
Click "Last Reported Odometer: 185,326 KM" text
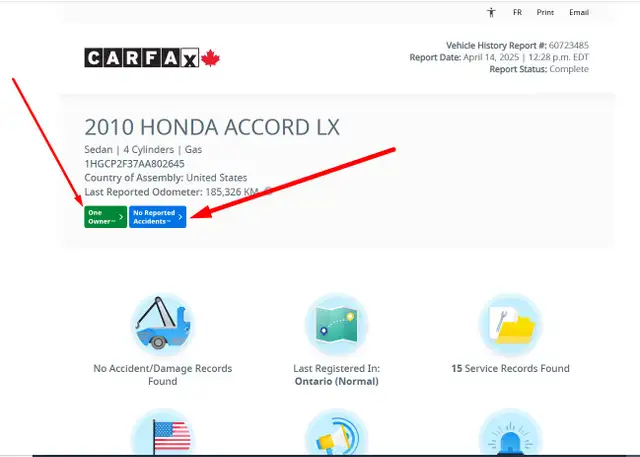point(171,192)
